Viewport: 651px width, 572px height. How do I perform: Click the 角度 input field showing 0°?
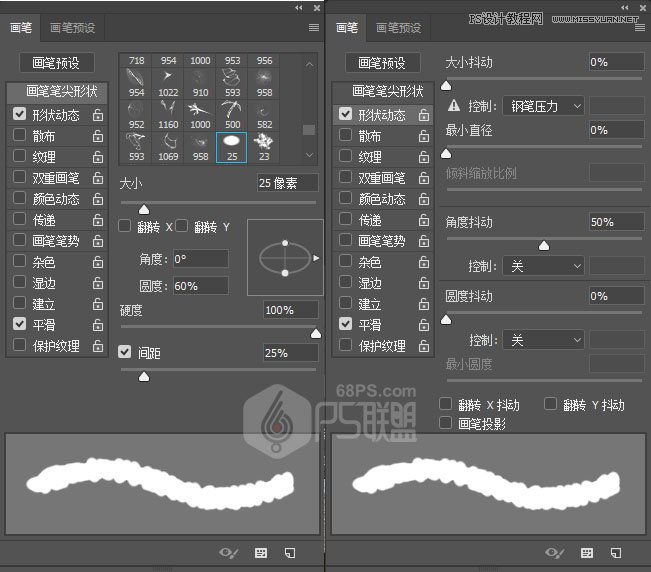(x=201, y=259)
